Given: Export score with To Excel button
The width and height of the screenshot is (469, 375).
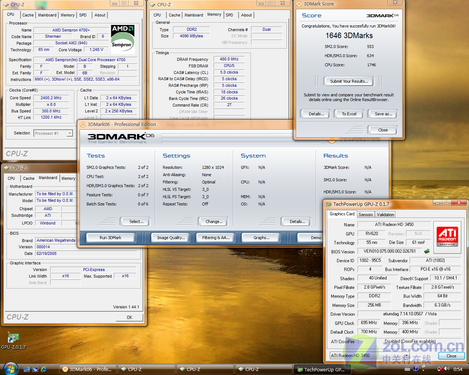Looking at the screenshot, I should tap(349, 114).
